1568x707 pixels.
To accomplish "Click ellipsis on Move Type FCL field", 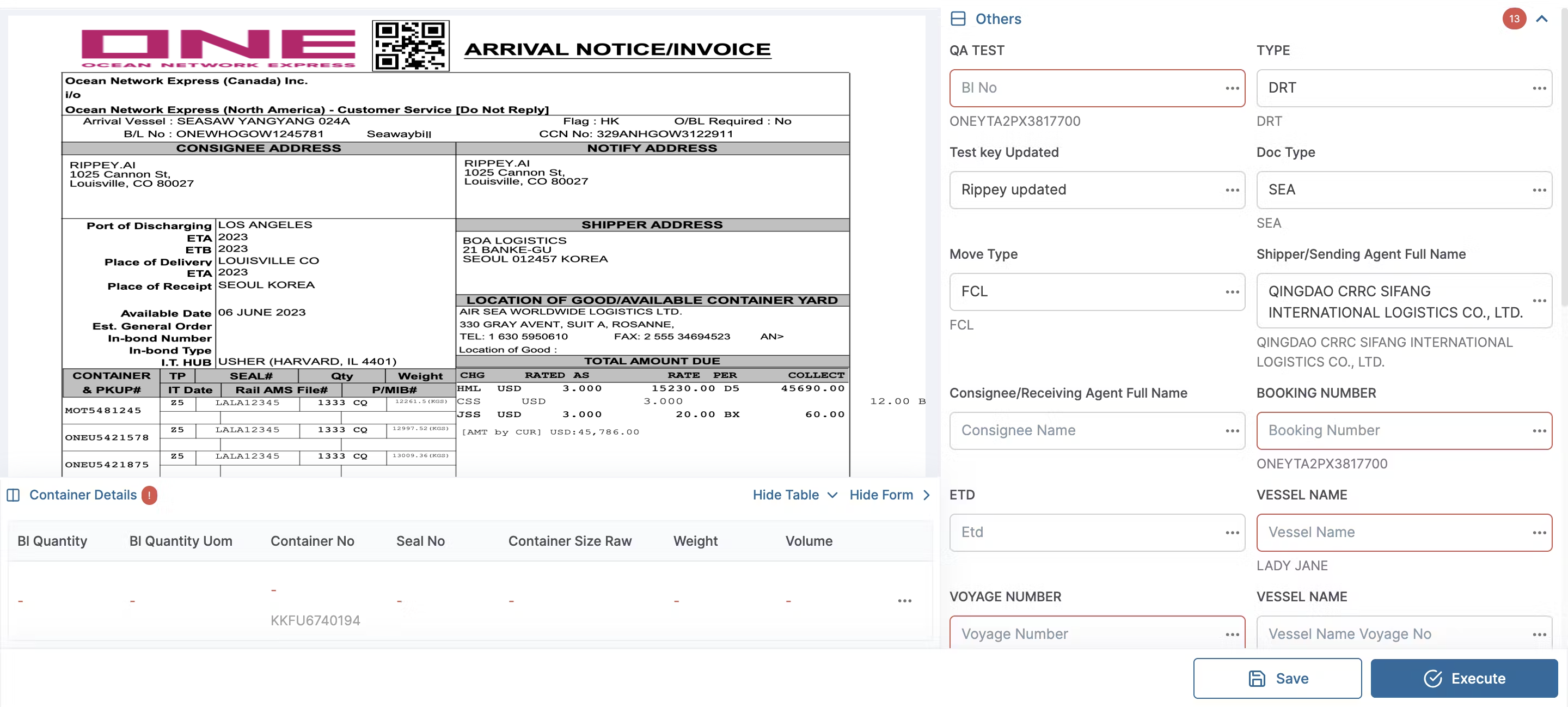I will (x=1232, y=292).
